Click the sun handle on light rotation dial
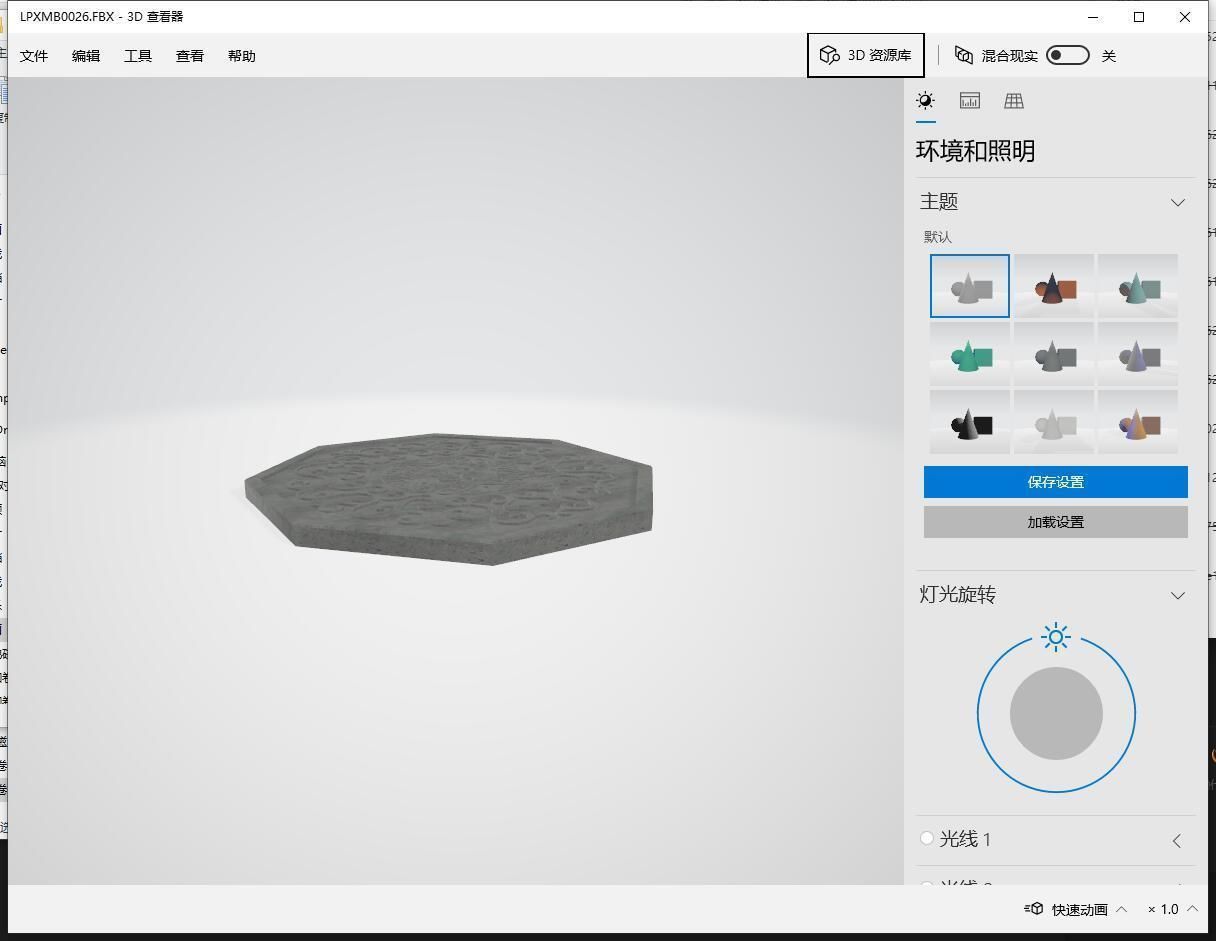Screen dimensions: 1216x941 tap(1056, 637)
